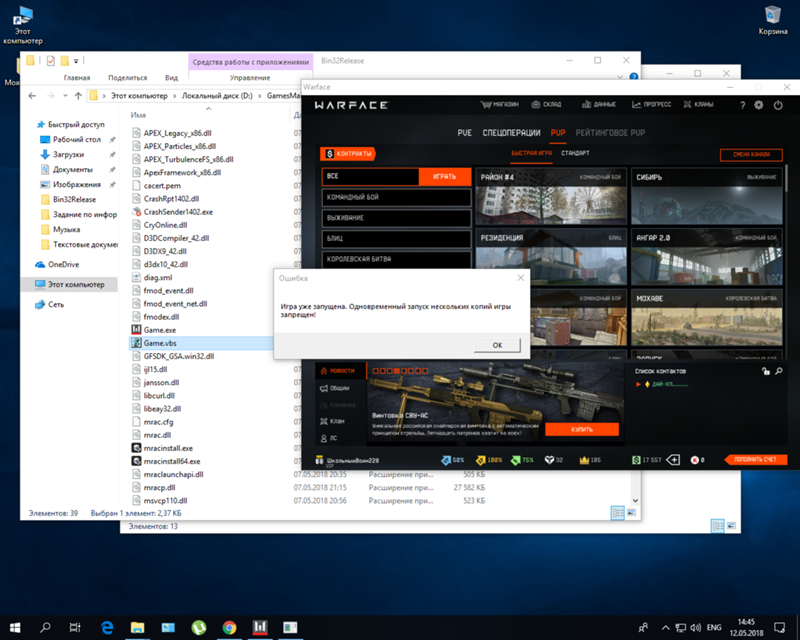Select the Все game mode filter
Image resolution: width=800 pixels, height=640 pixels.
point(370,177)
